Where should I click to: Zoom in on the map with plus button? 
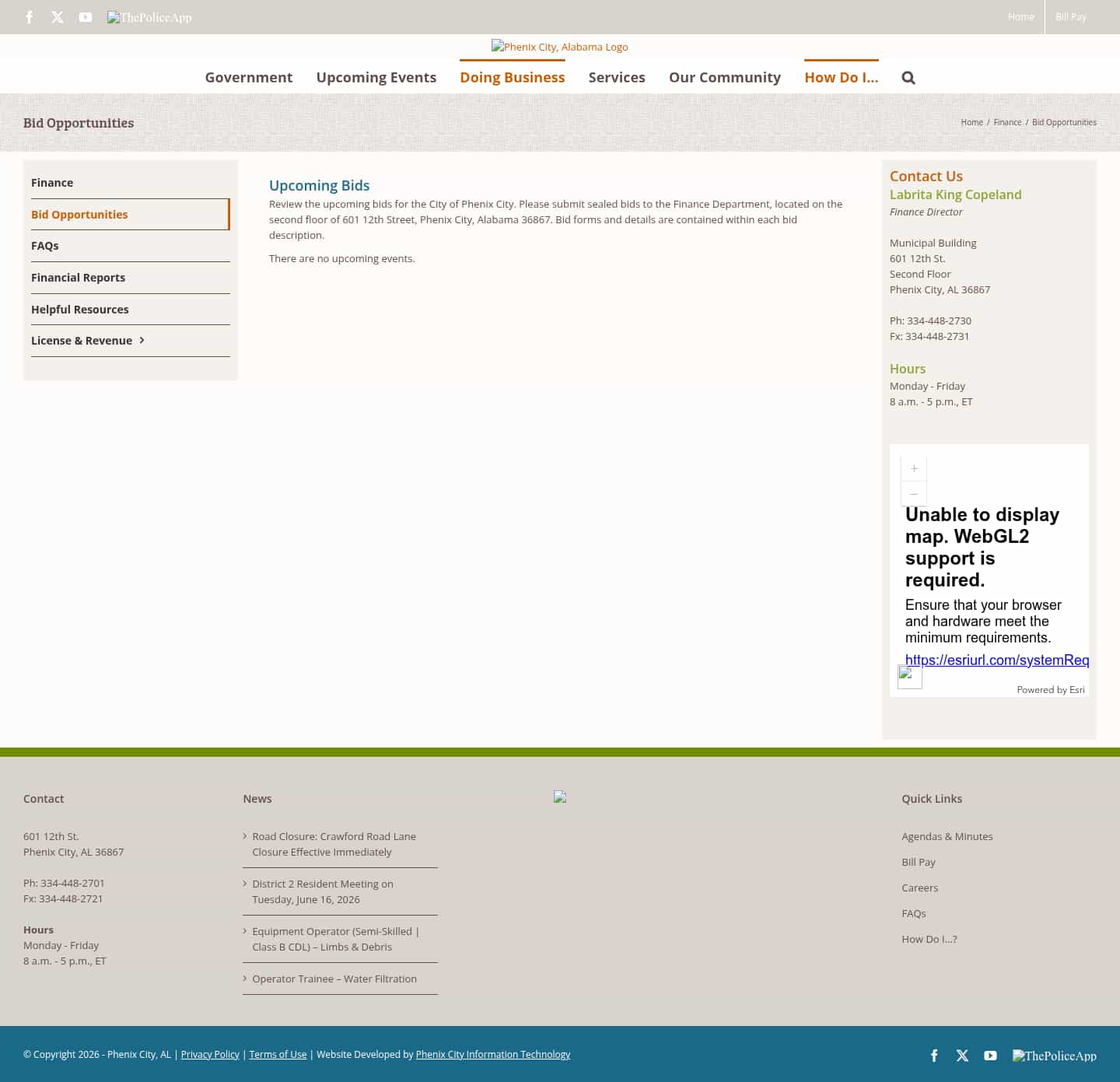coord(914,468)
